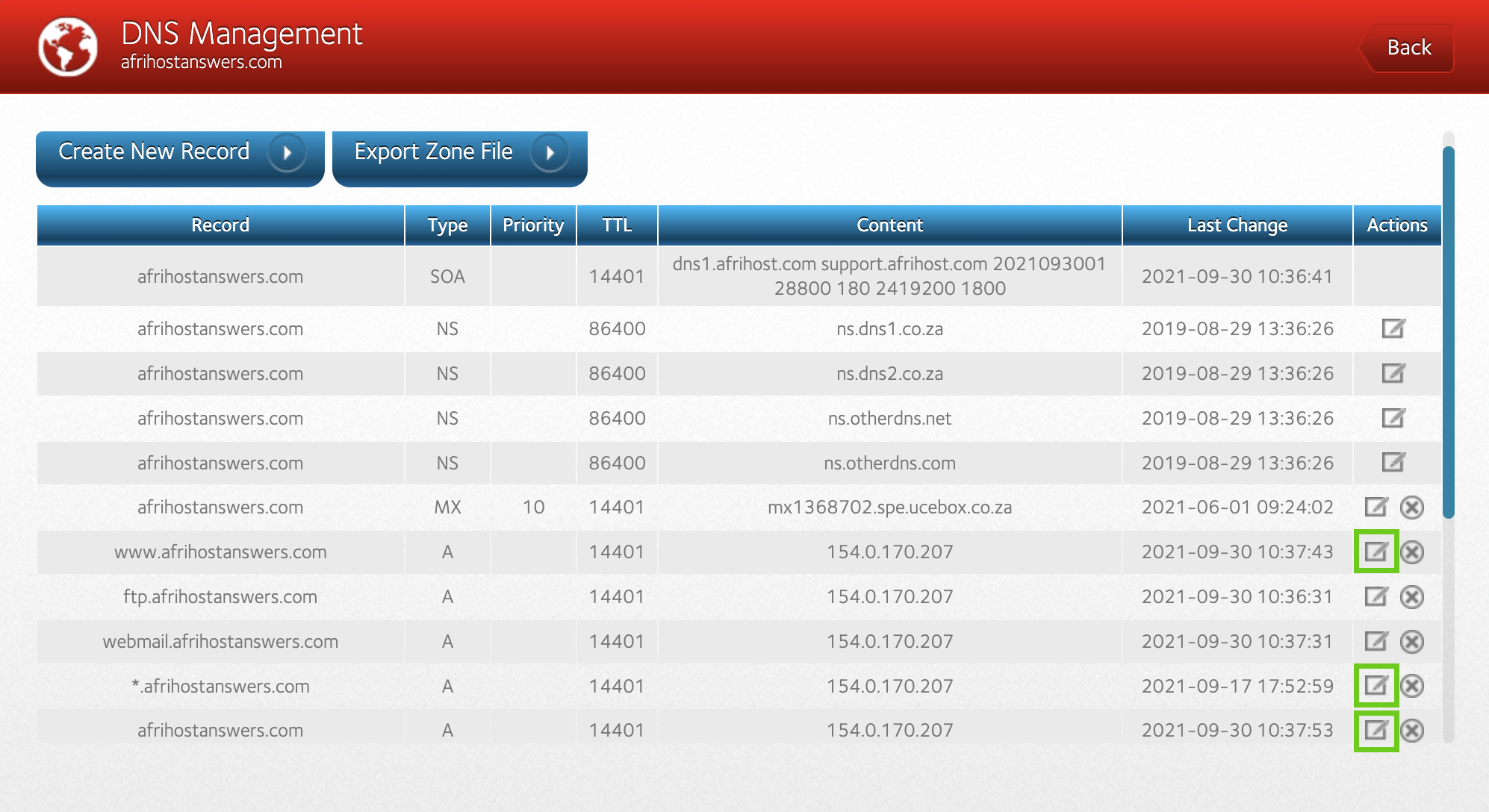
Task: Edit the ns.dns1.co.za NS record
Action: (1393, 328)
